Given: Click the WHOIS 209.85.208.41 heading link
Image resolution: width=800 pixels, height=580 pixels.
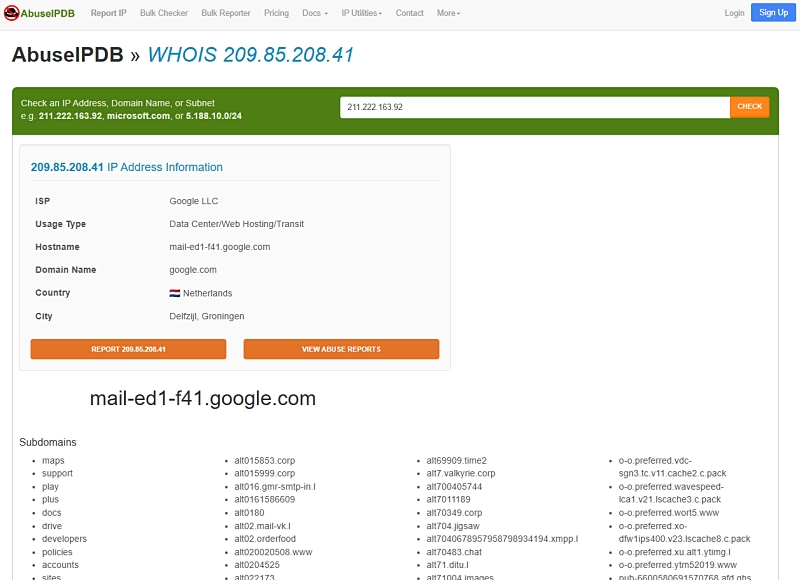Looking at the screenshot, I should [250, 55].
